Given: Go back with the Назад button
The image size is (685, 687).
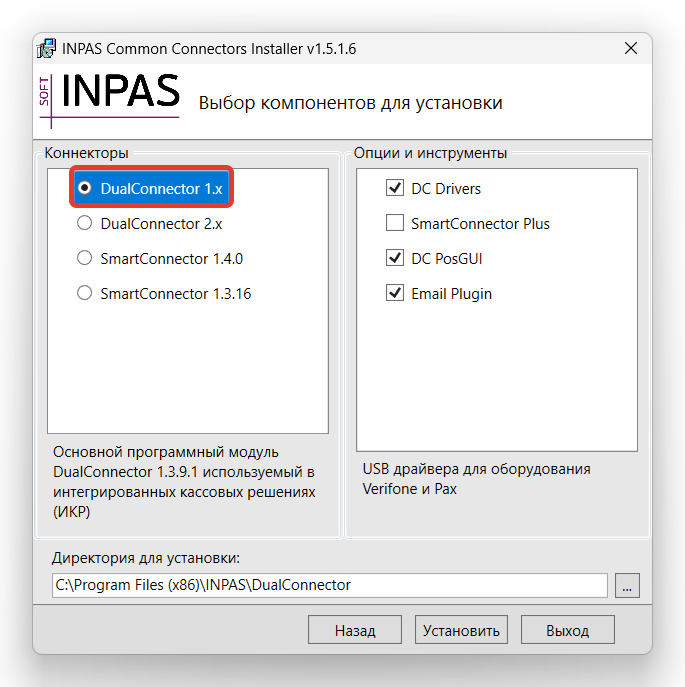Looking at the screenshot, I should click(x=355, y=630).
